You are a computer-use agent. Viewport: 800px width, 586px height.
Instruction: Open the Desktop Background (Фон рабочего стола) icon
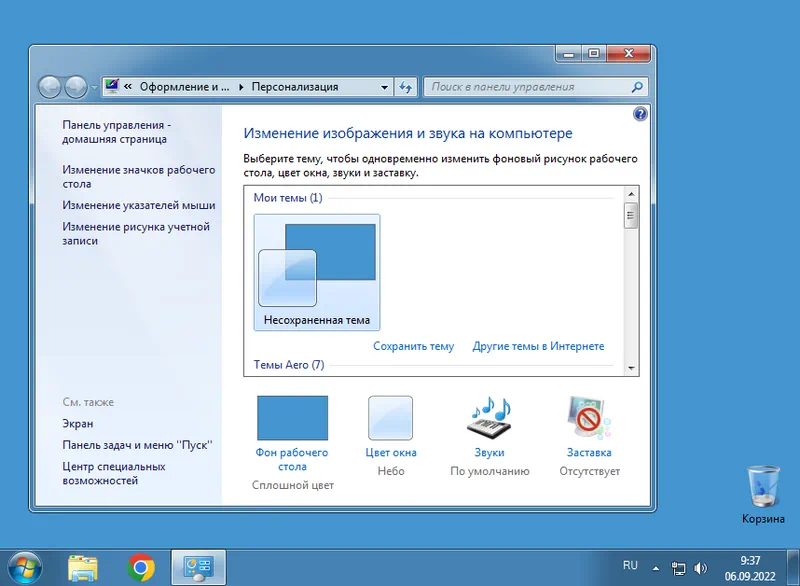click(x=292, y=418)
